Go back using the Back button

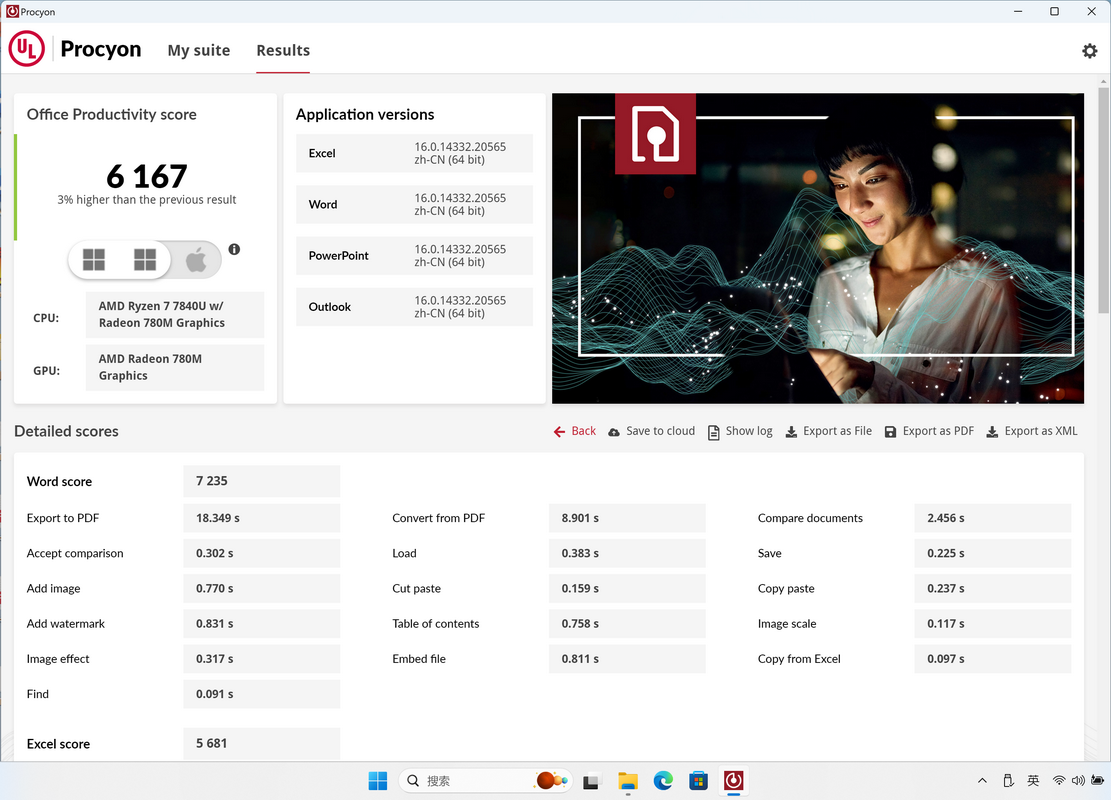(575, 431)
